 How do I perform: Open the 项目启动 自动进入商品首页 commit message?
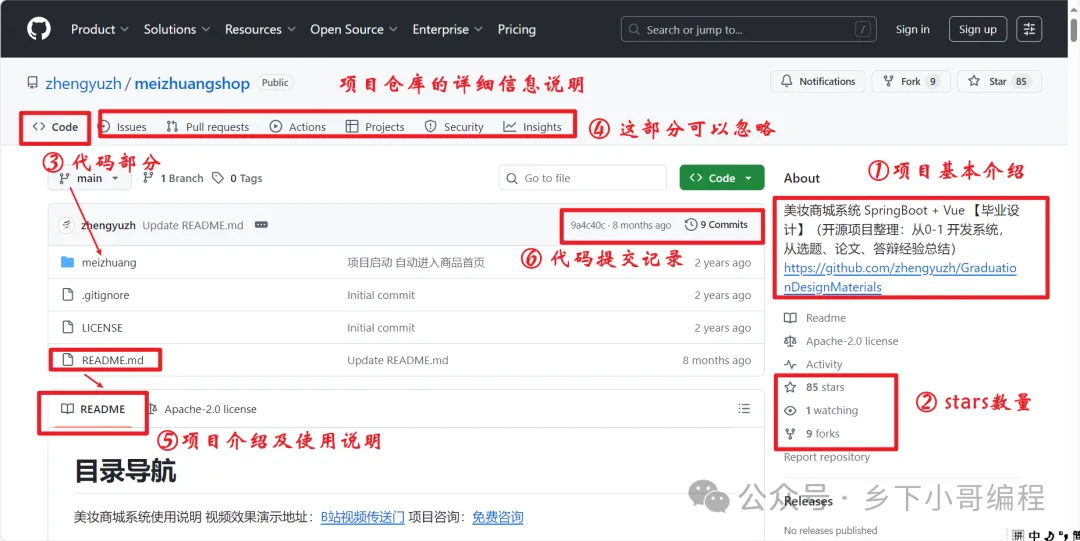tap(416, 263)
